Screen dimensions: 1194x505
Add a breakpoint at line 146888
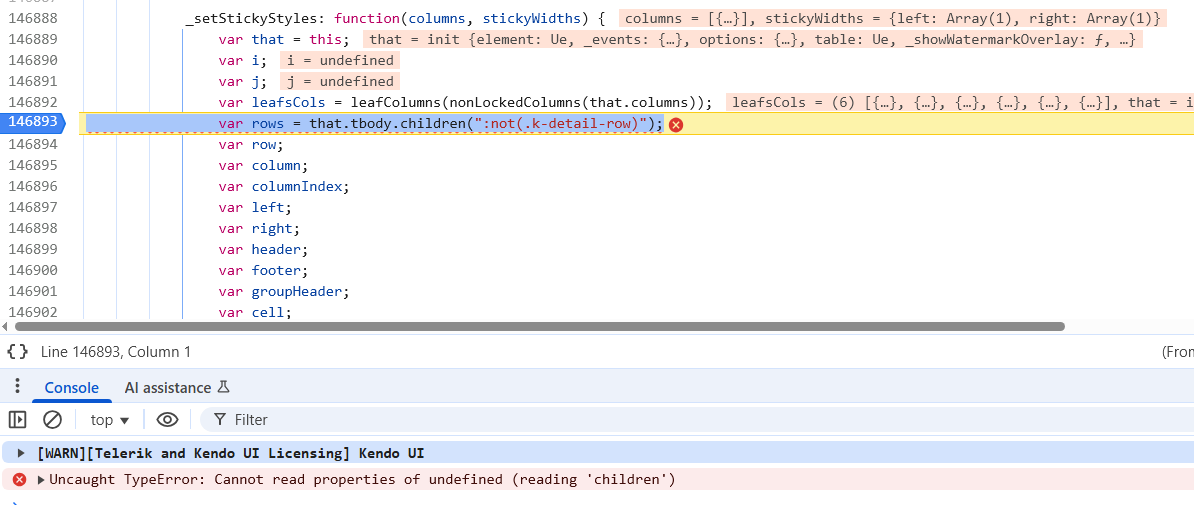pyautogui.click(x=34, y=18)
